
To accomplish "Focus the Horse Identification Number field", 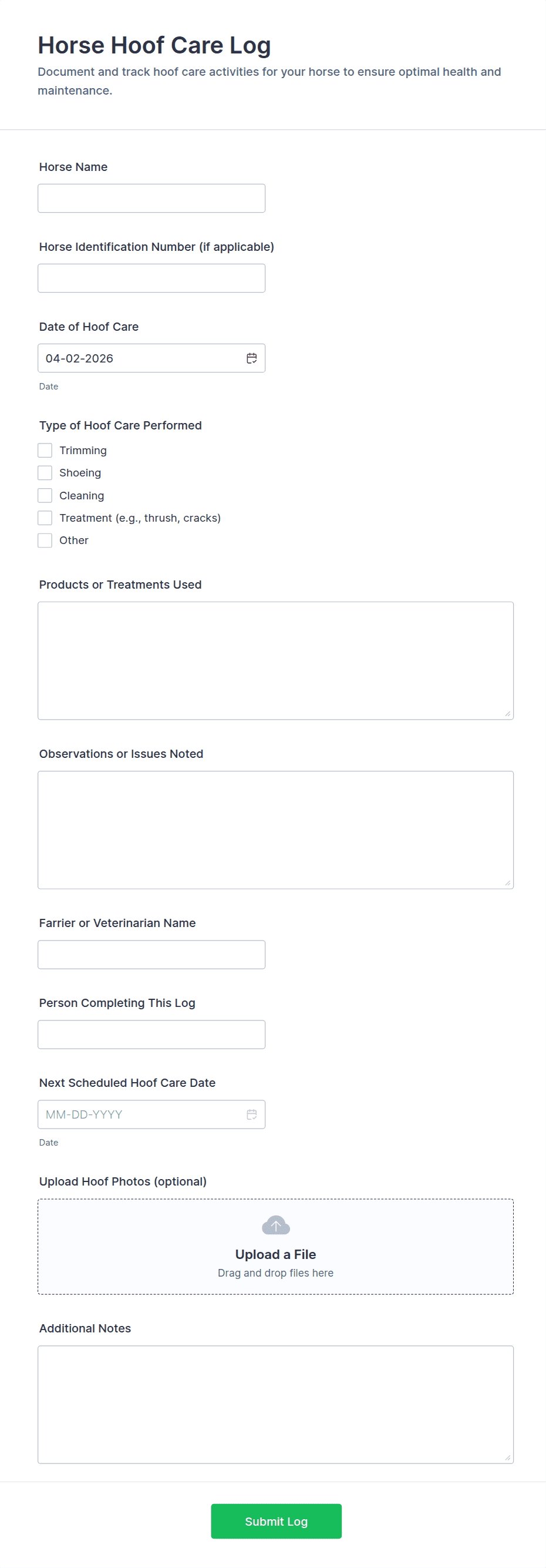I will [151, 278].
